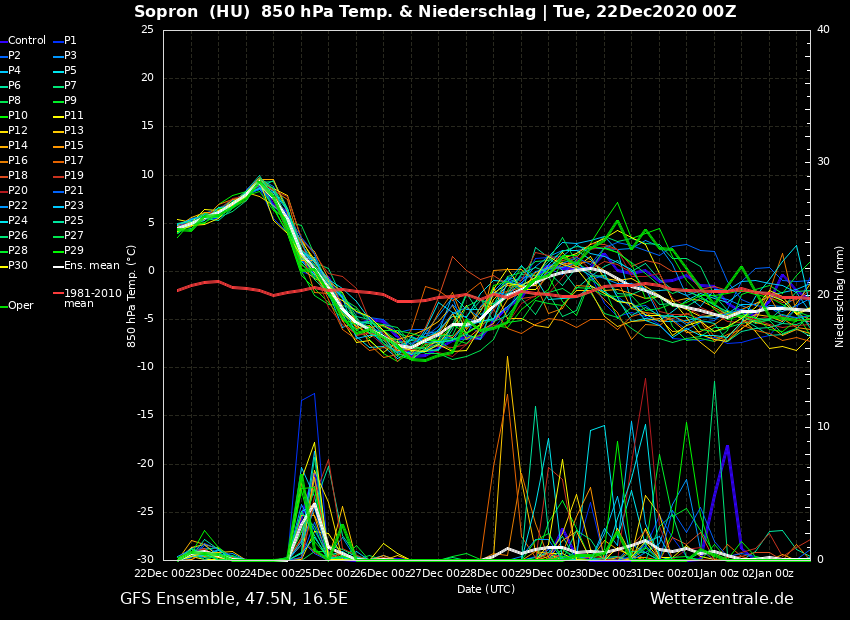This screenshot has height=620, width=850.
Task: Select the P16 legend entry
Action: [x=18, y=161]
